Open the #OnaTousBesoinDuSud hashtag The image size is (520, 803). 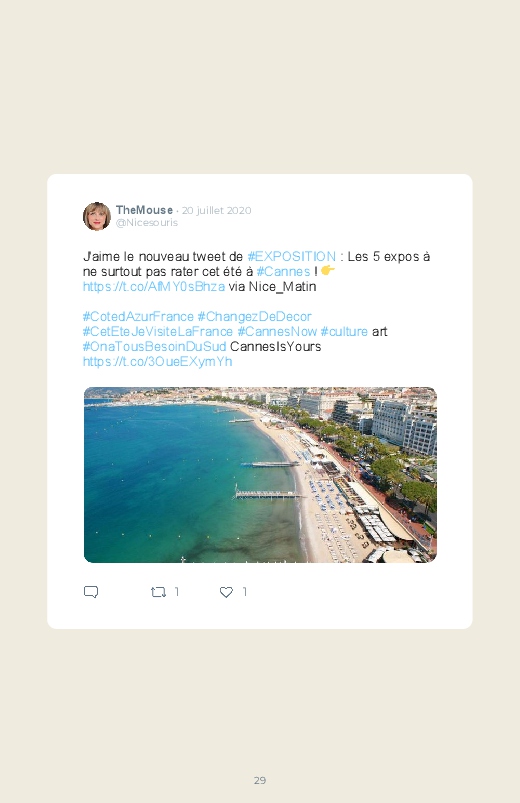point(154,347)
